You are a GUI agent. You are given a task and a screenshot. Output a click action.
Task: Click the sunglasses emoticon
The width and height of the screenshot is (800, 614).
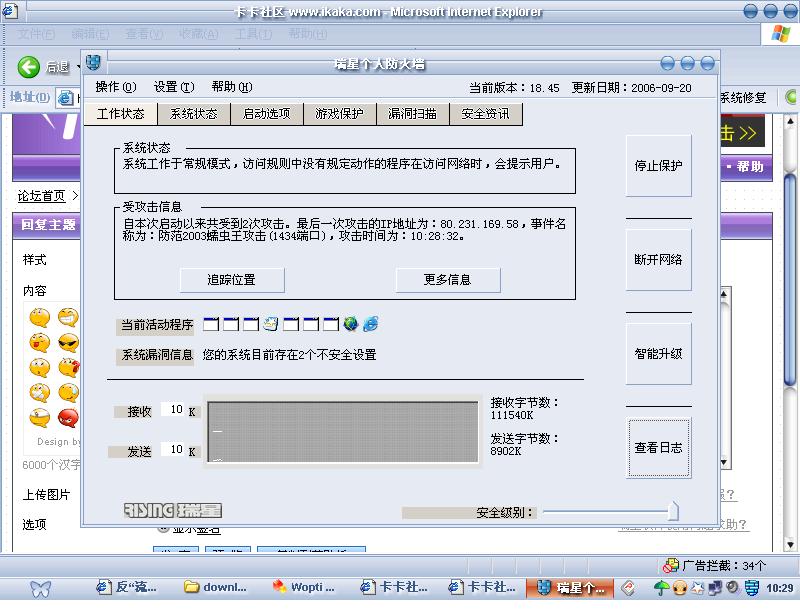(68, 342)
